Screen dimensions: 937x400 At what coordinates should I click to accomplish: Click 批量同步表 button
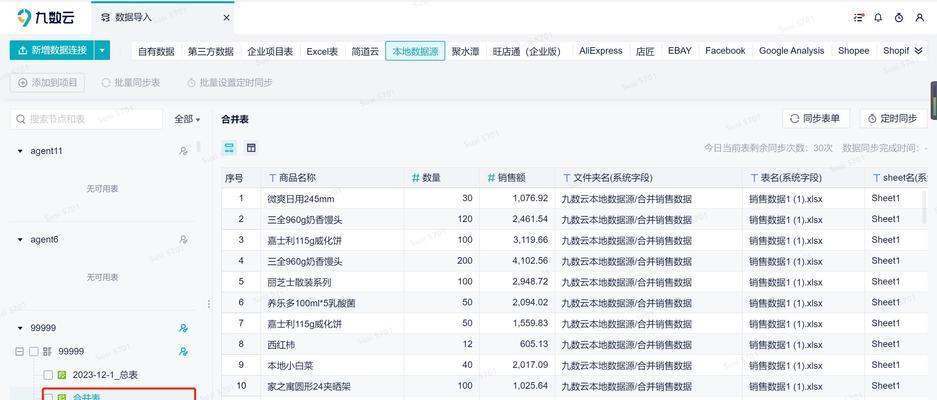pyautogui.click(x=131, y=83)
